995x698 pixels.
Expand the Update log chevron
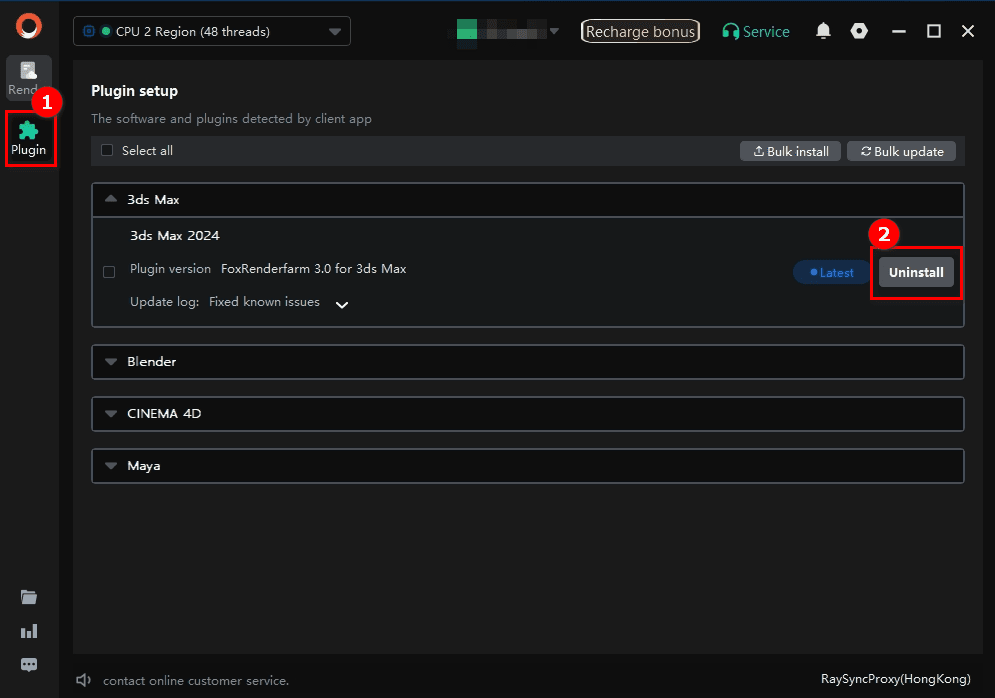click(x=341, y=305)
